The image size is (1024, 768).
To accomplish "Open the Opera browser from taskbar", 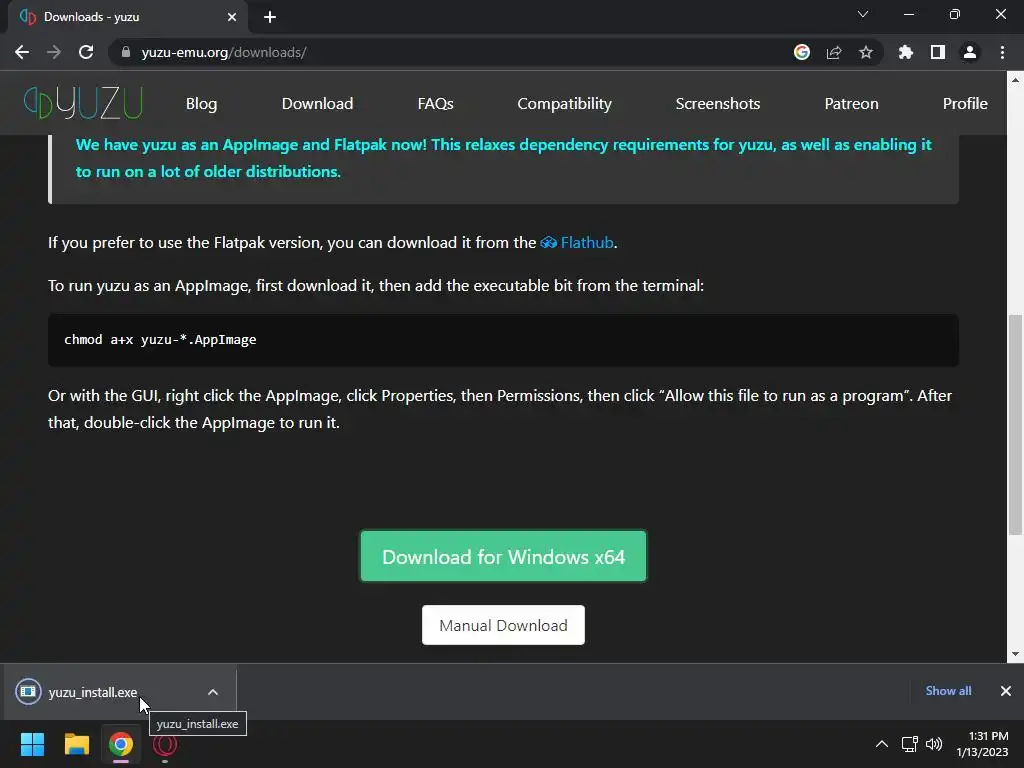I will pos(165,744).
